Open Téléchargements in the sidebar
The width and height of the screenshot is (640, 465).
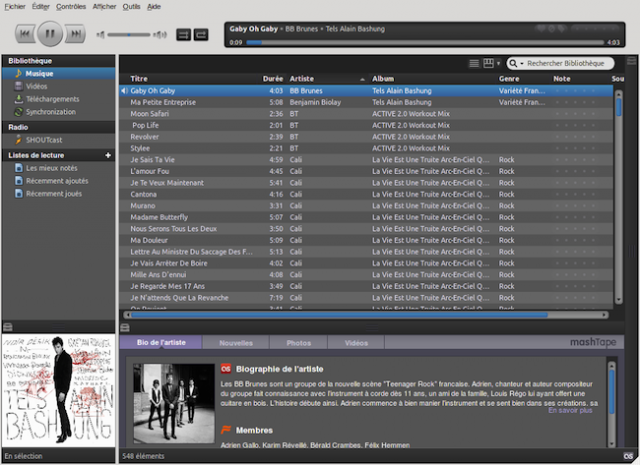click(x=58, y=99)
